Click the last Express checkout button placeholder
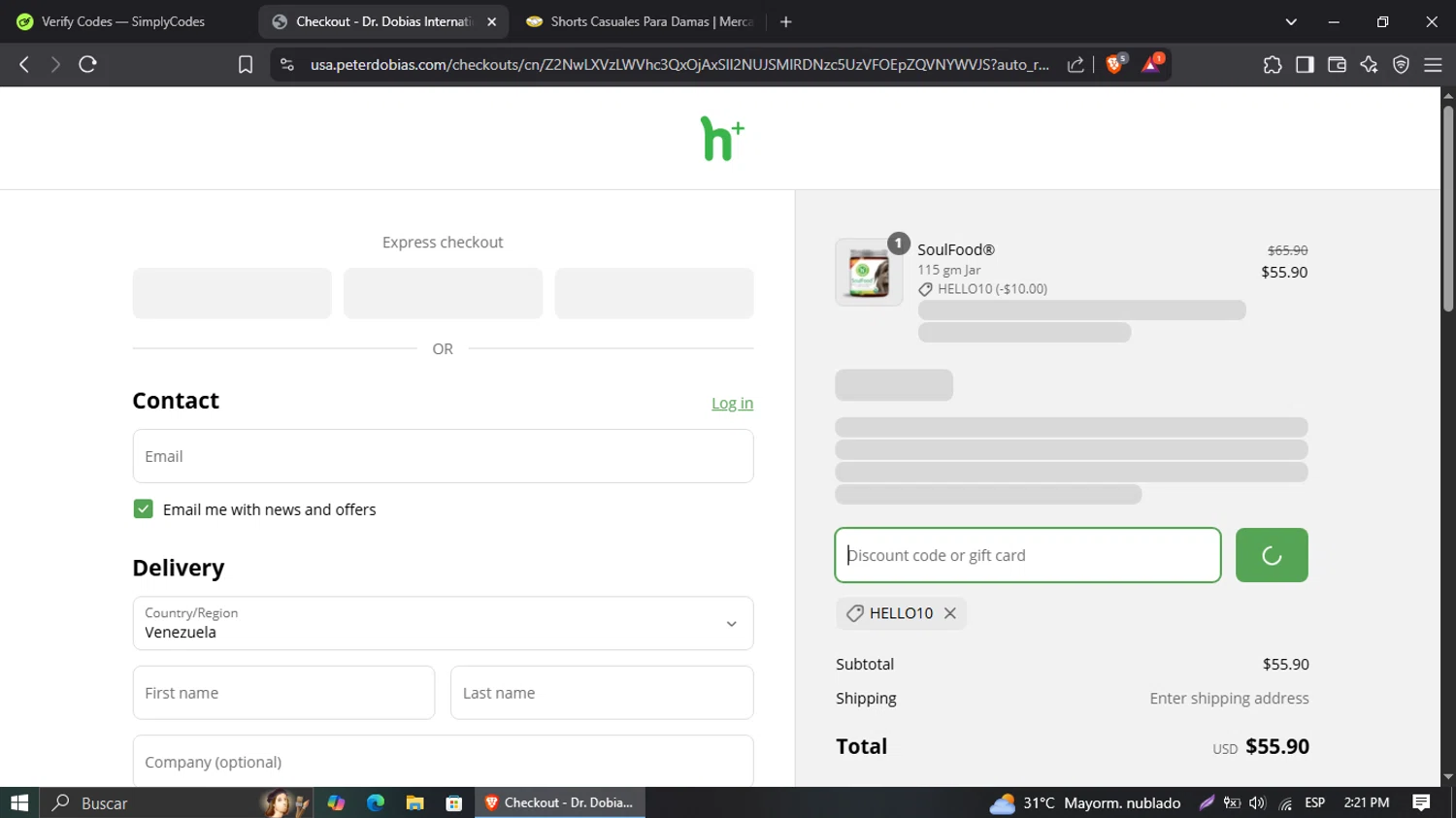This screenshot has width=1456, height=818. pyautogui.click(x=654, y=293)
